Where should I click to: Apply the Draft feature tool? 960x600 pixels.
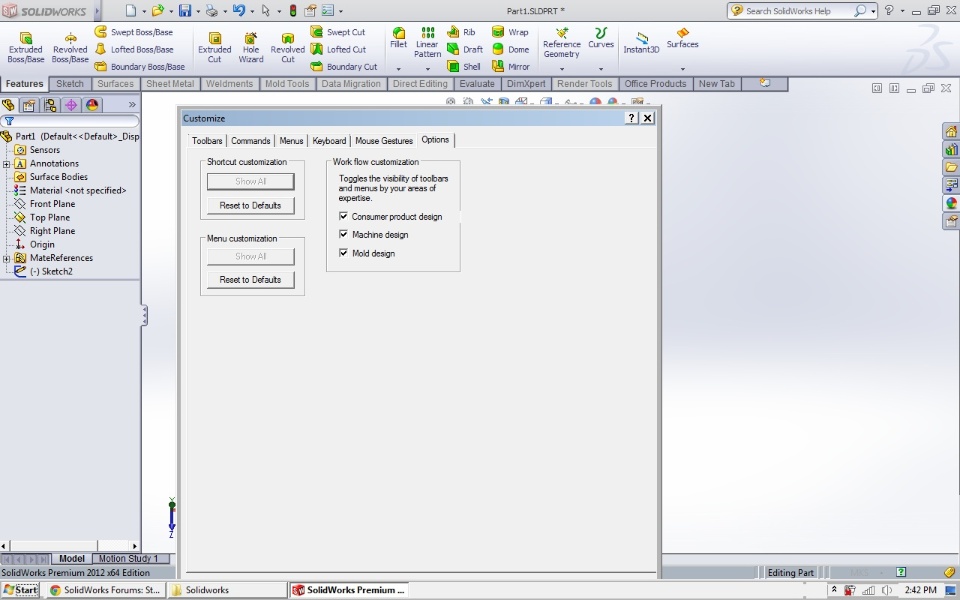tap(465, 49)
